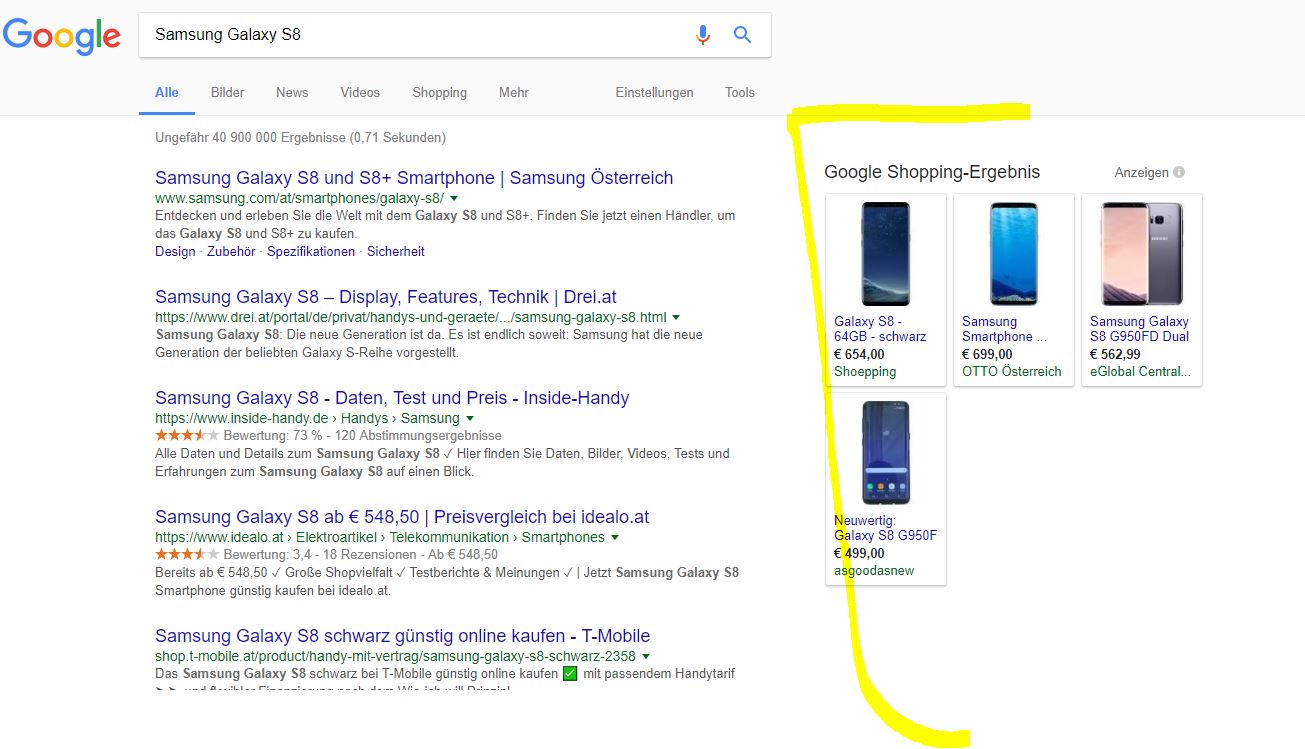This screenshot has width=1305, height=749.
Task: Expand dropdown arrow next to idealo.at URL
Action: 614,537
